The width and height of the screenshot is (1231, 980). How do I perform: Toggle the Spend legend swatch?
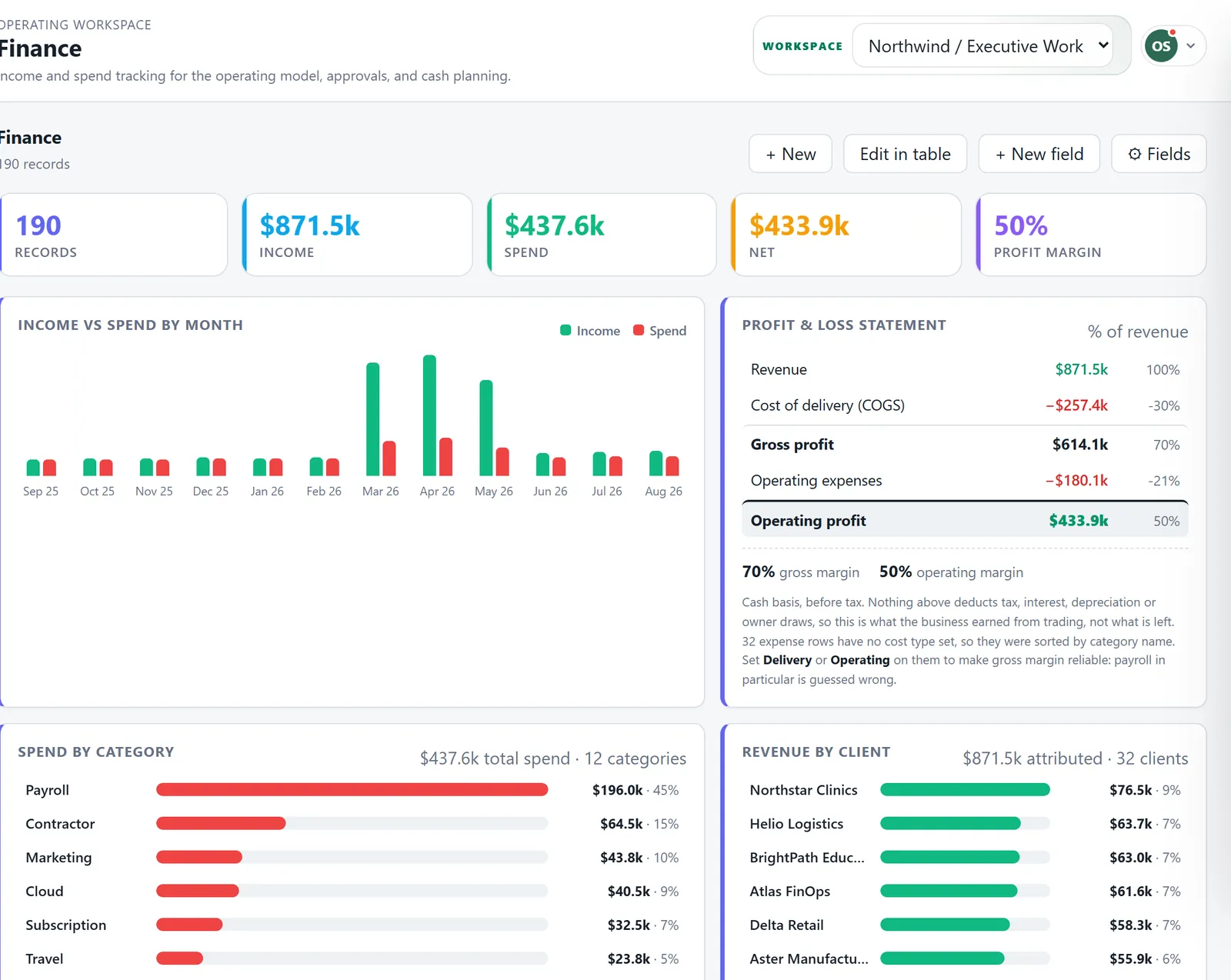coord(639,330)
